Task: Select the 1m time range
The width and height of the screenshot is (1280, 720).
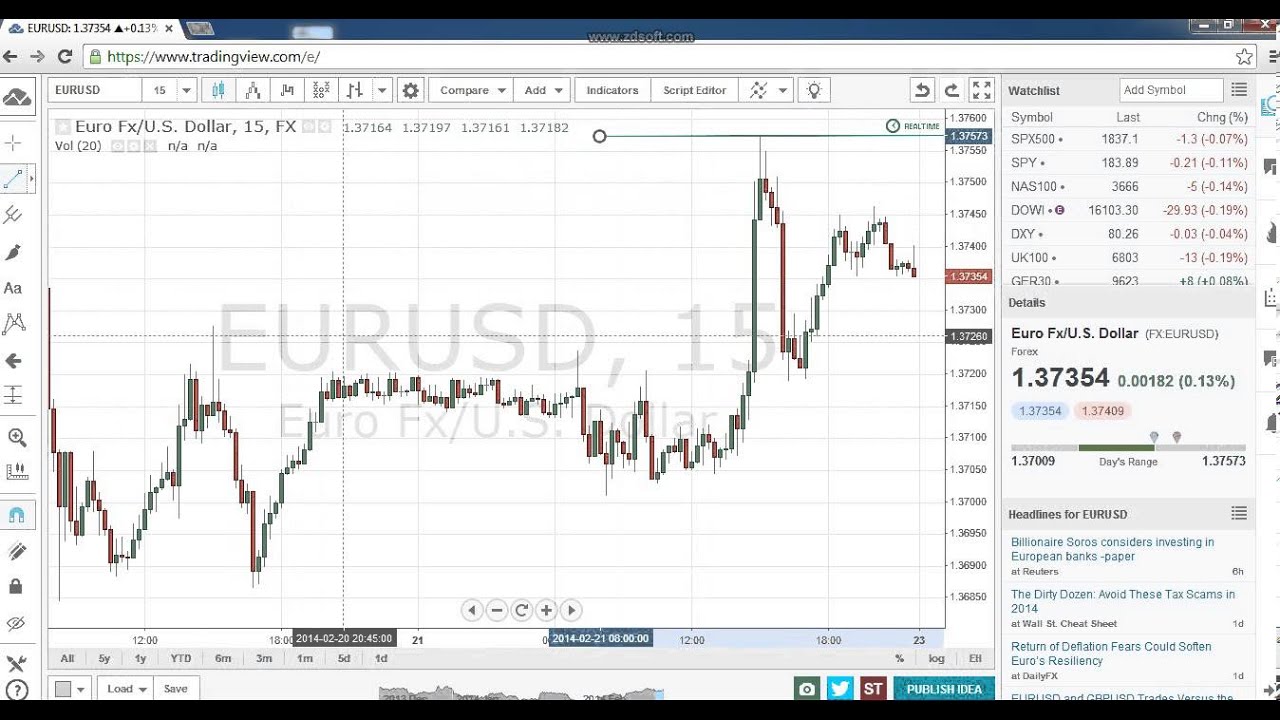Action: point(305,658)
